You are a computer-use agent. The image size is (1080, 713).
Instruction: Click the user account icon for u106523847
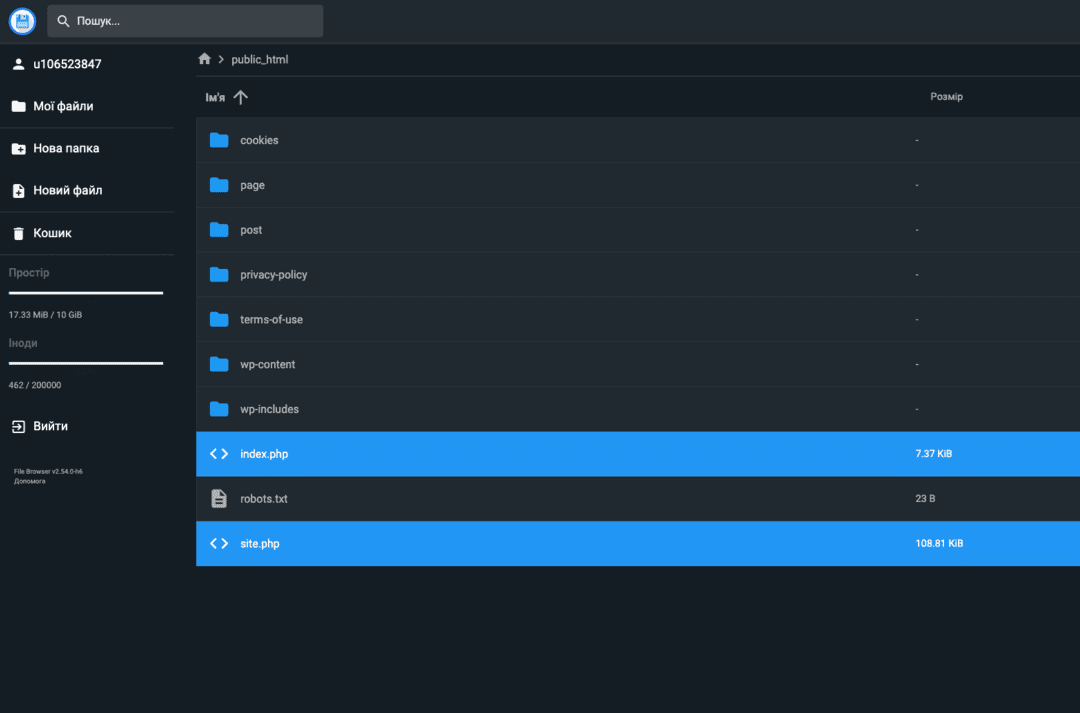tap(18, 64)
